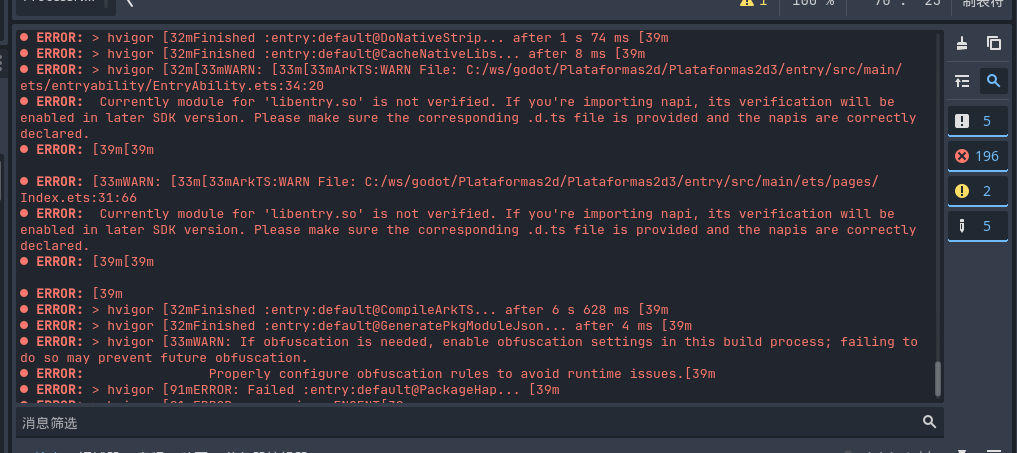This screenshot has height=453, width=1017.
Task: Open the script warnings indicator at top
Action: pos(753,3)
